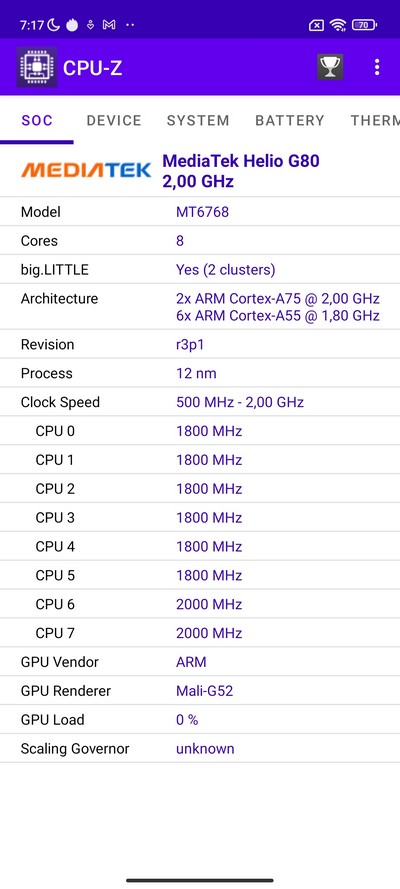
Task: Tap the Gmail notification icon
Action: tap(109, 25)
